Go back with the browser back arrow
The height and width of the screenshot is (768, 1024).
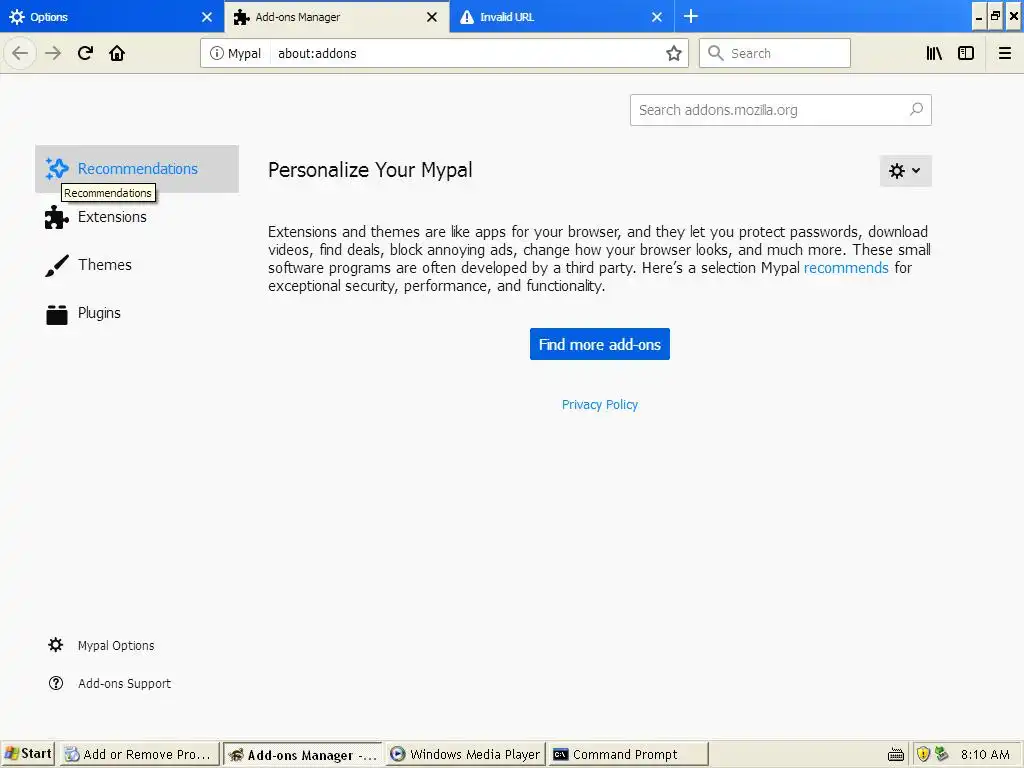[20, 53]
